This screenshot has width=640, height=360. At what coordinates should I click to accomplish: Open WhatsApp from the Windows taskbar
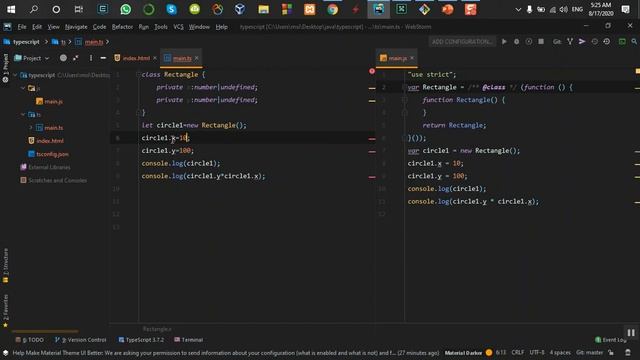coord(126,9)
